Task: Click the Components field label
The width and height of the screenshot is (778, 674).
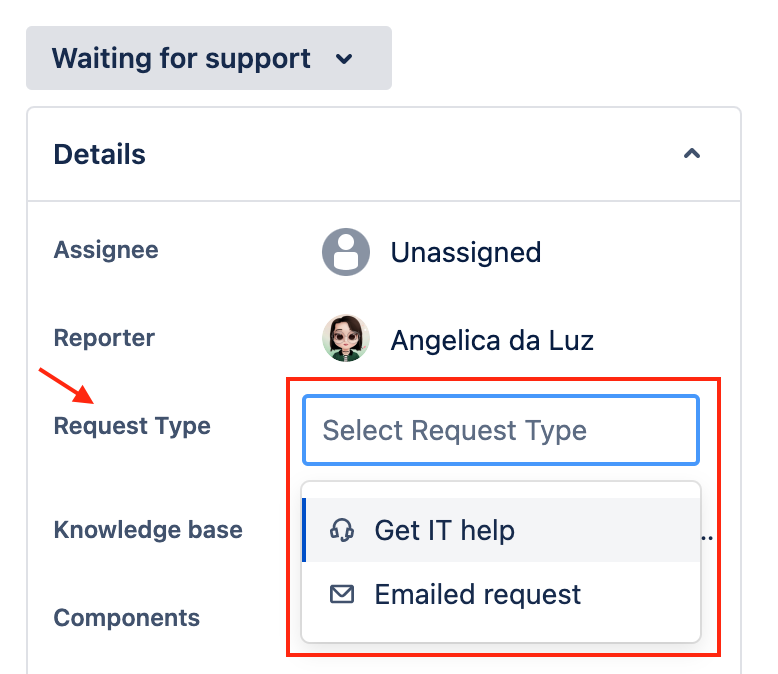Action: (126, 618)
